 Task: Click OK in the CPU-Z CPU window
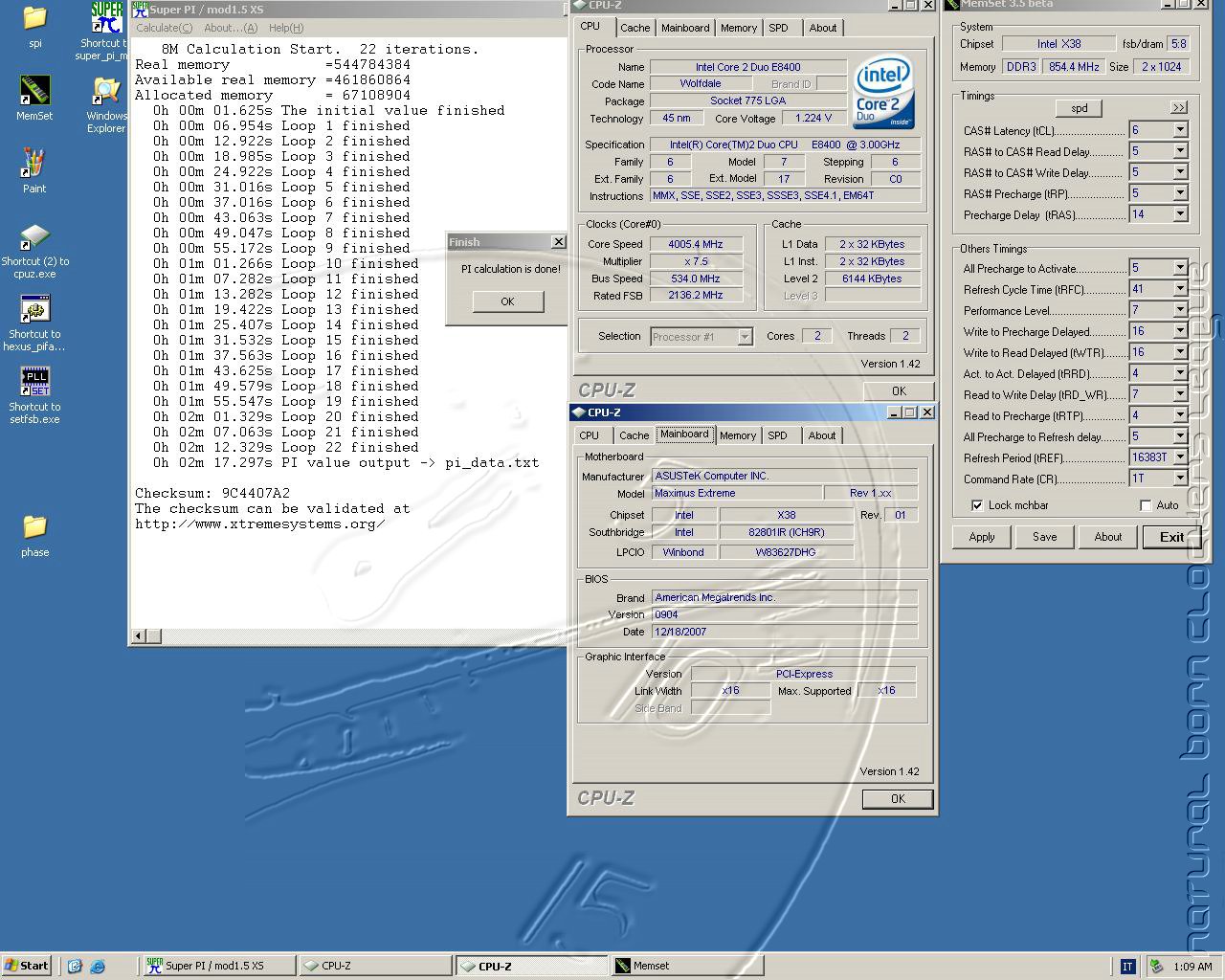[x=899, y=390]
